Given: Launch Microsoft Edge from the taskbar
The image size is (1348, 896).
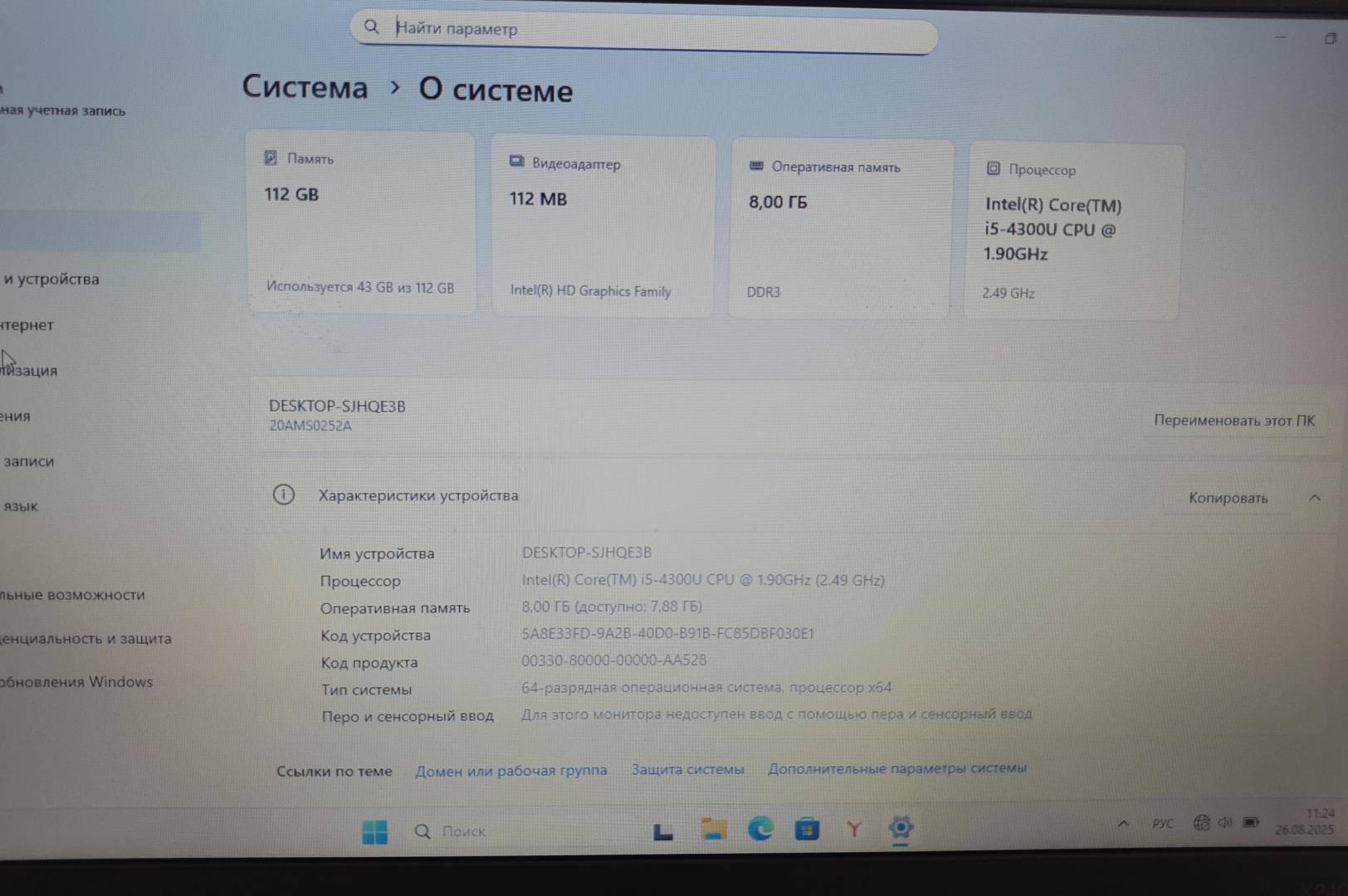Looking at the screenshot, I should click(760, 829).
